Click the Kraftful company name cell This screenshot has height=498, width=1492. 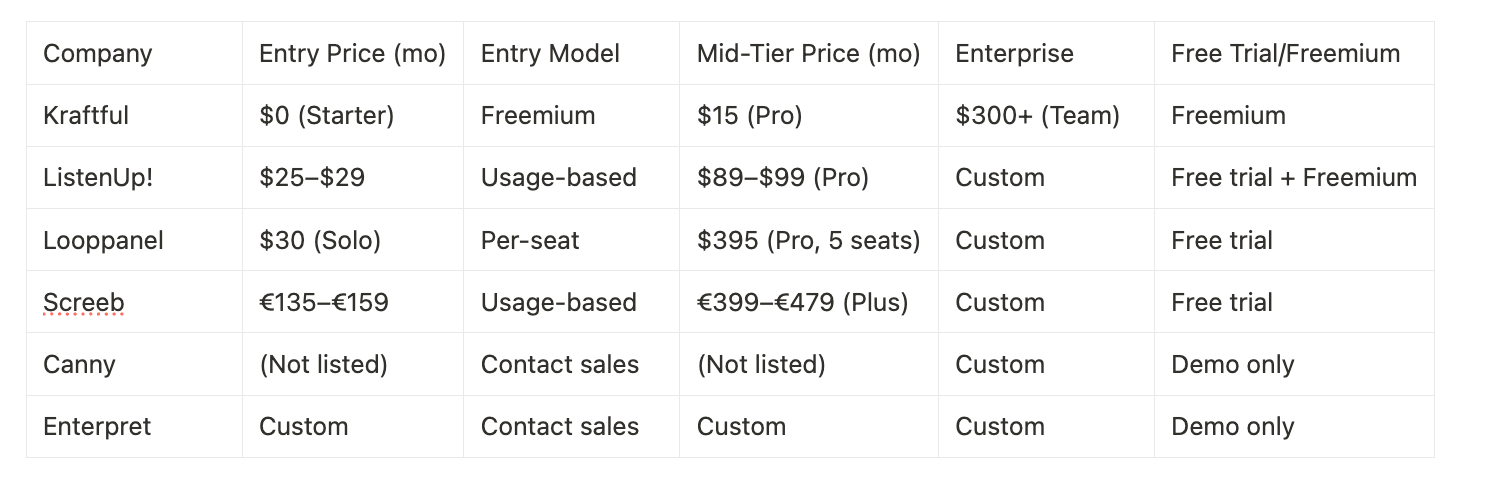pyautogui.click(x=86, y=116)
